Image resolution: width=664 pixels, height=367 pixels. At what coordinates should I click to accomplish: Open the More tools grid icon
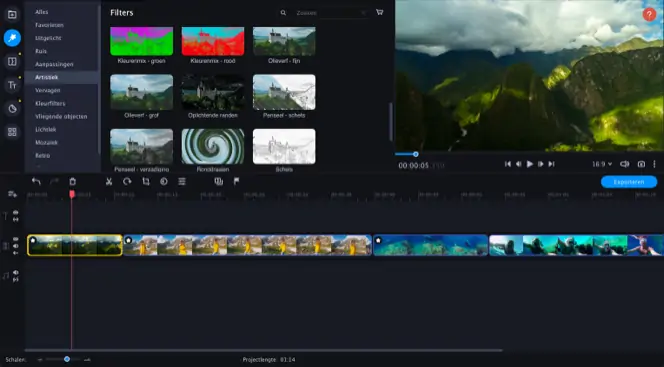tap(12, 132)
